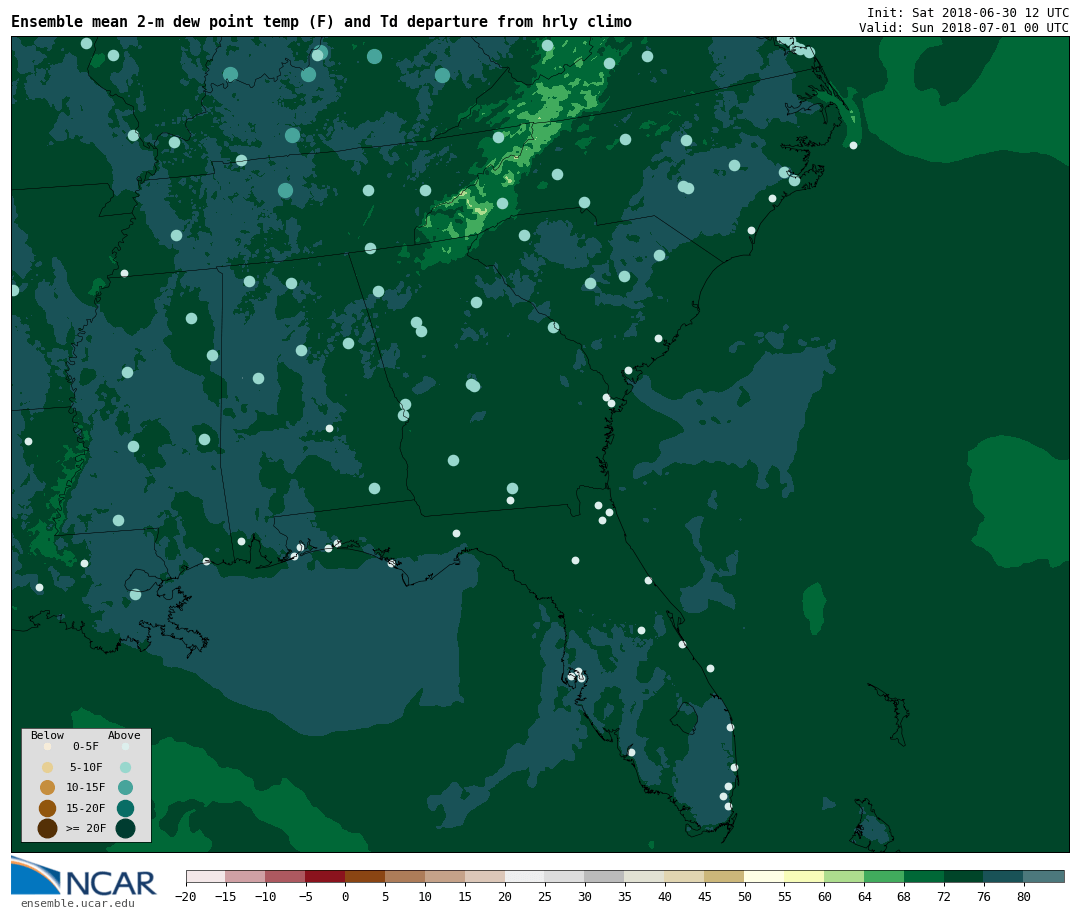1080x915 pixels.
Task: Click the 'Init: Sat 2018-06-30 12 UTC' text
Action: pos(968,12)
